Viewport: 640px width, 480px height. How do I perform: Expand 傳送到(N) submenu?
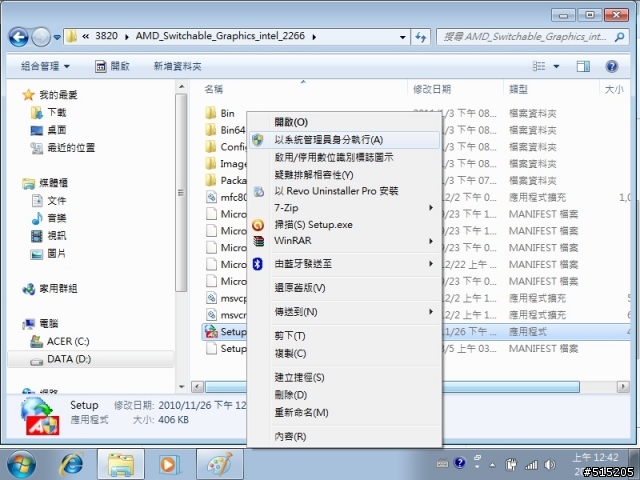coord(344,312)
